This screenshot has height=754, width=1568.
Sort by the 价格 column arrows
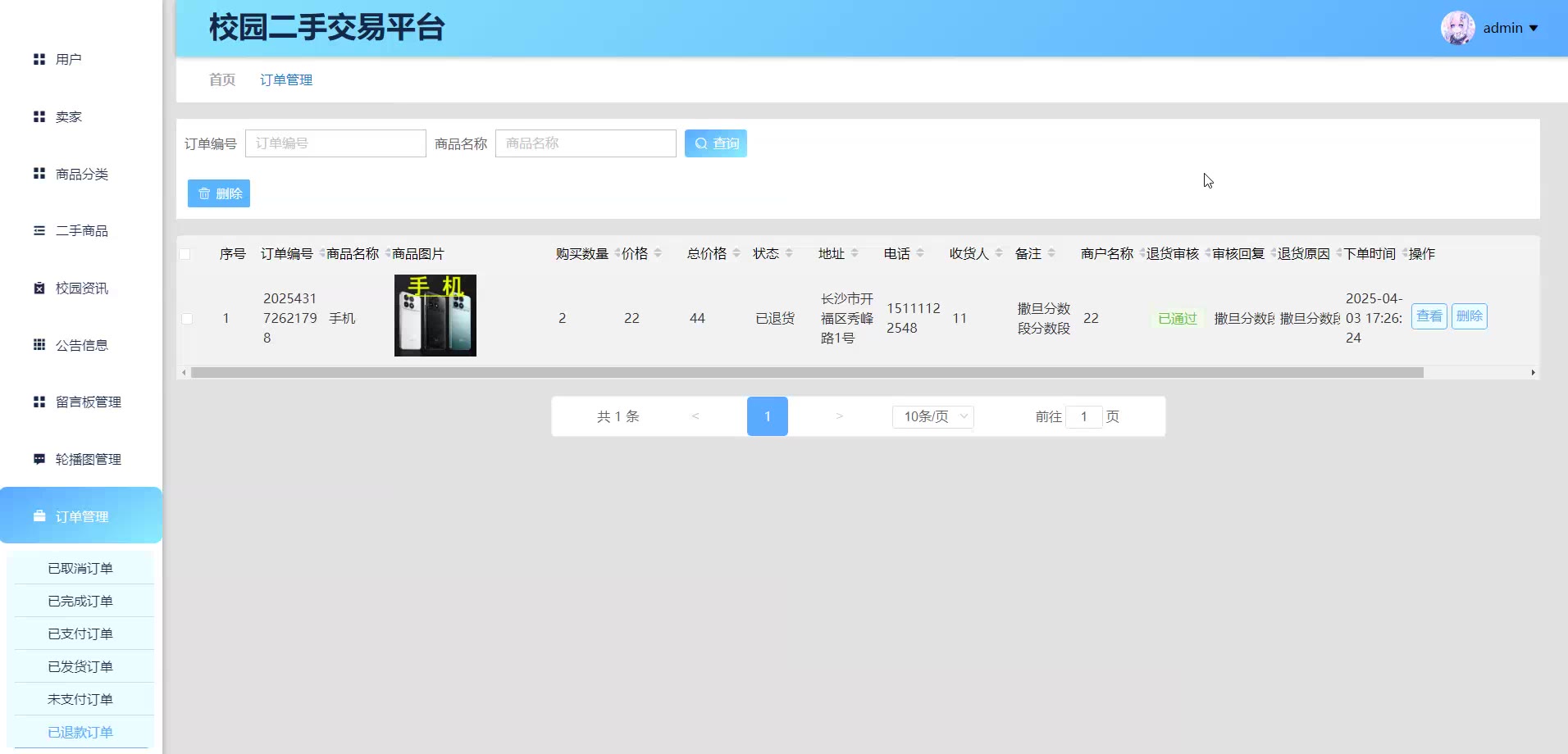[658, 253]
